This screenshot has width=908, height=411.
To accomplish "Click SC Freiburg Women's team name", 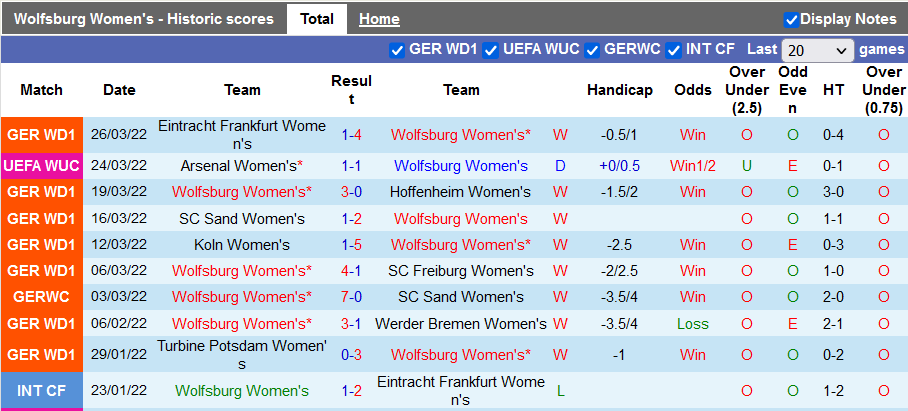I will 461,271.
